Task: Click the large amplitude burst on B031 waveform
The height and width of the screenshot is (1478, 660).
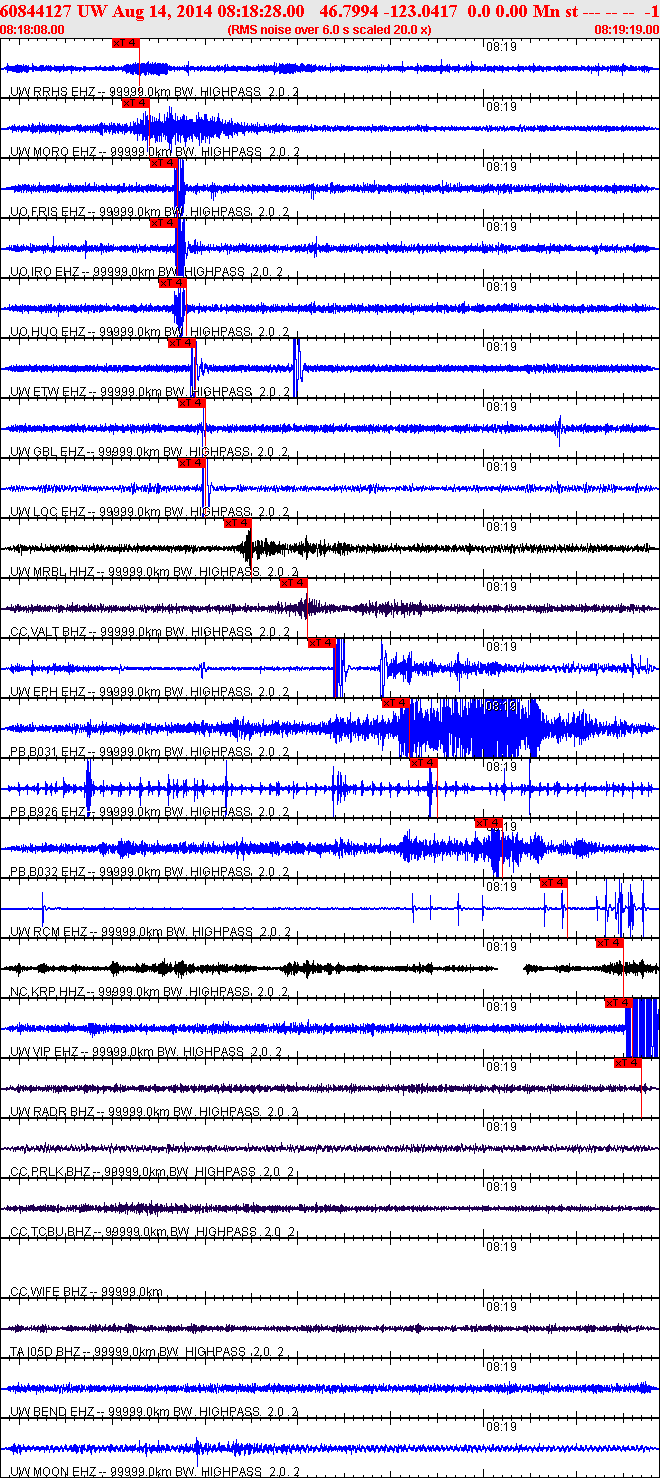Action: pos(470,728)
